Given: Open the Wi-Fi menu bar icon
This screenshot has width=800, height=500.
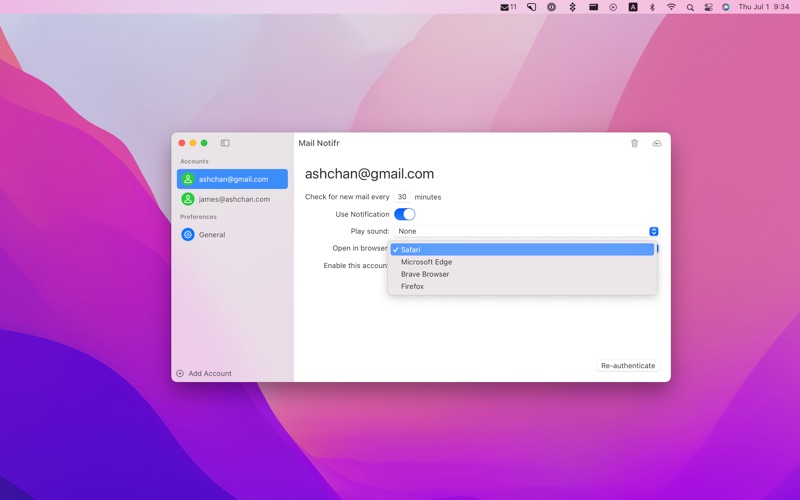Looking at the screenshot, I should click(x=671, y=7).
